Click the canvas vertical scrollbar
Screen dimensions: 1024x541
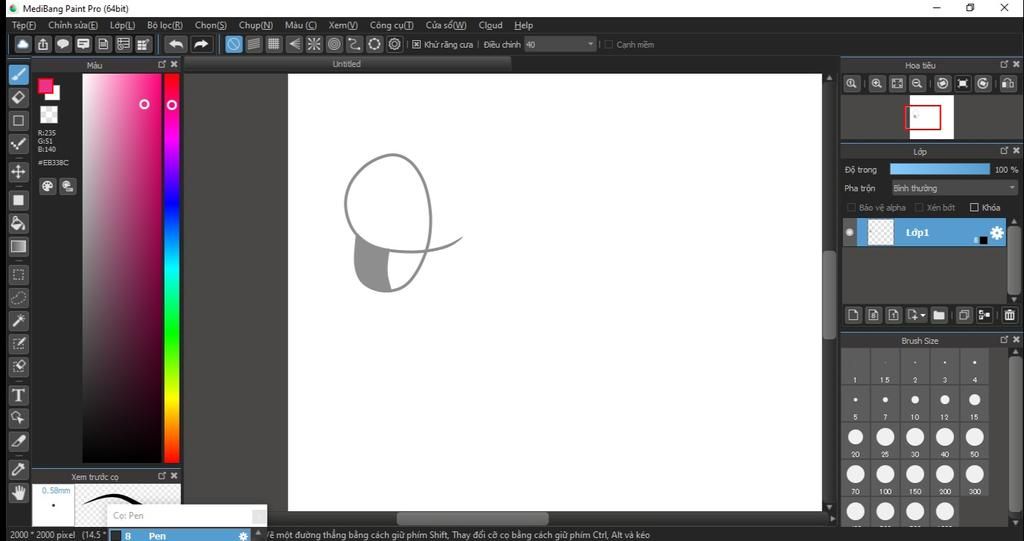pos(829,295)
